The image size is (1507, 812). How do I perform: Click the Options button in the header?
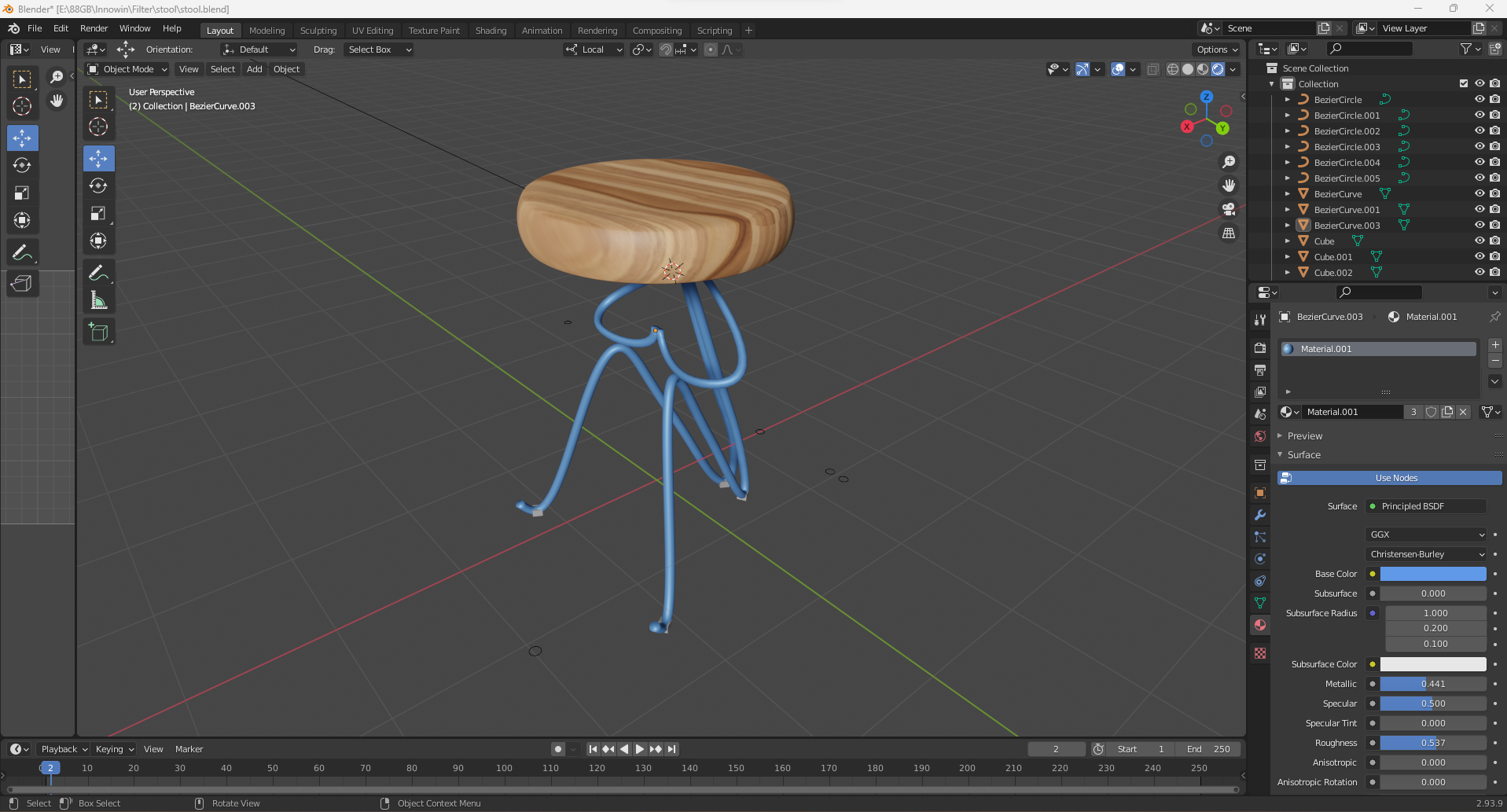tap(1216, 50)
